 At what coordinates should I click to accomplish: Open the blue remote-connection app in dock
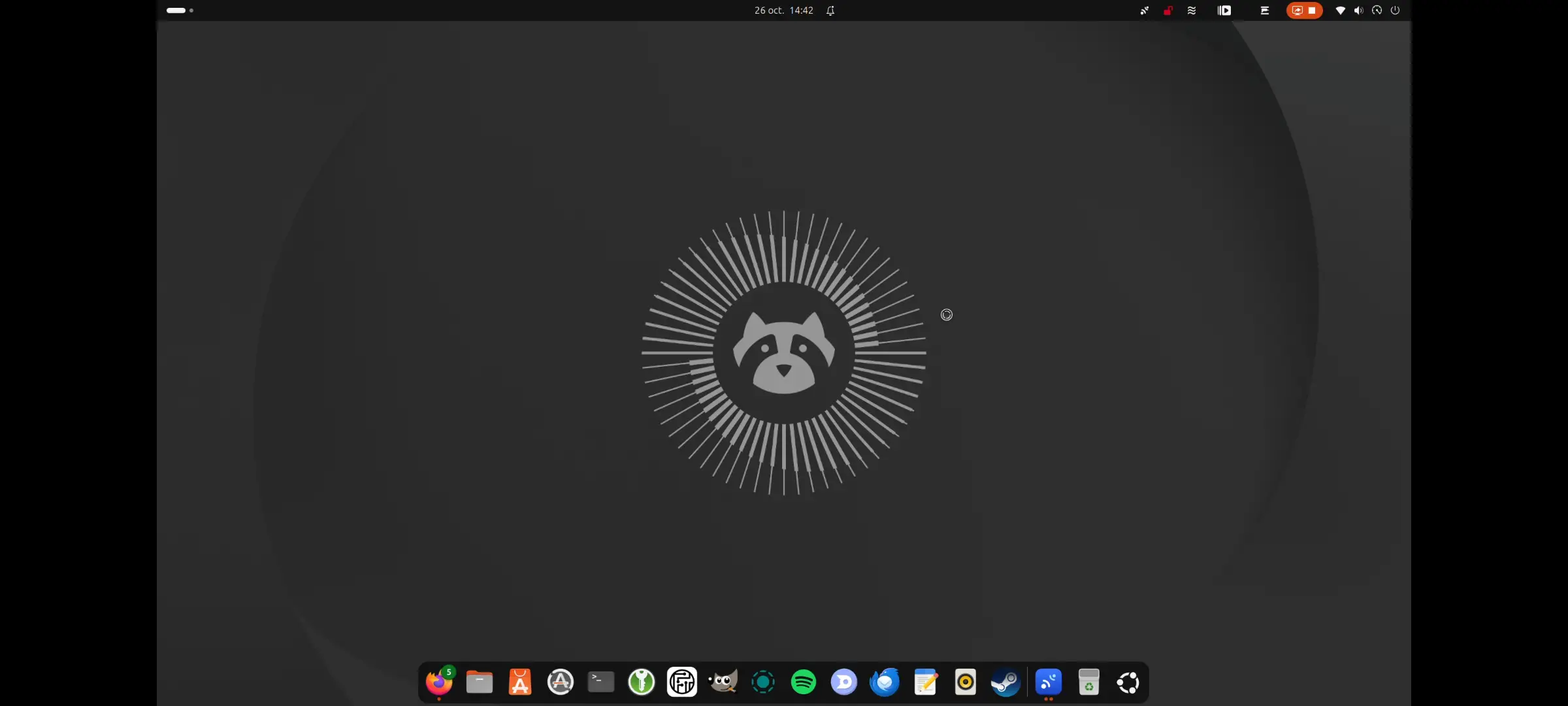(x=1049, y=682)
